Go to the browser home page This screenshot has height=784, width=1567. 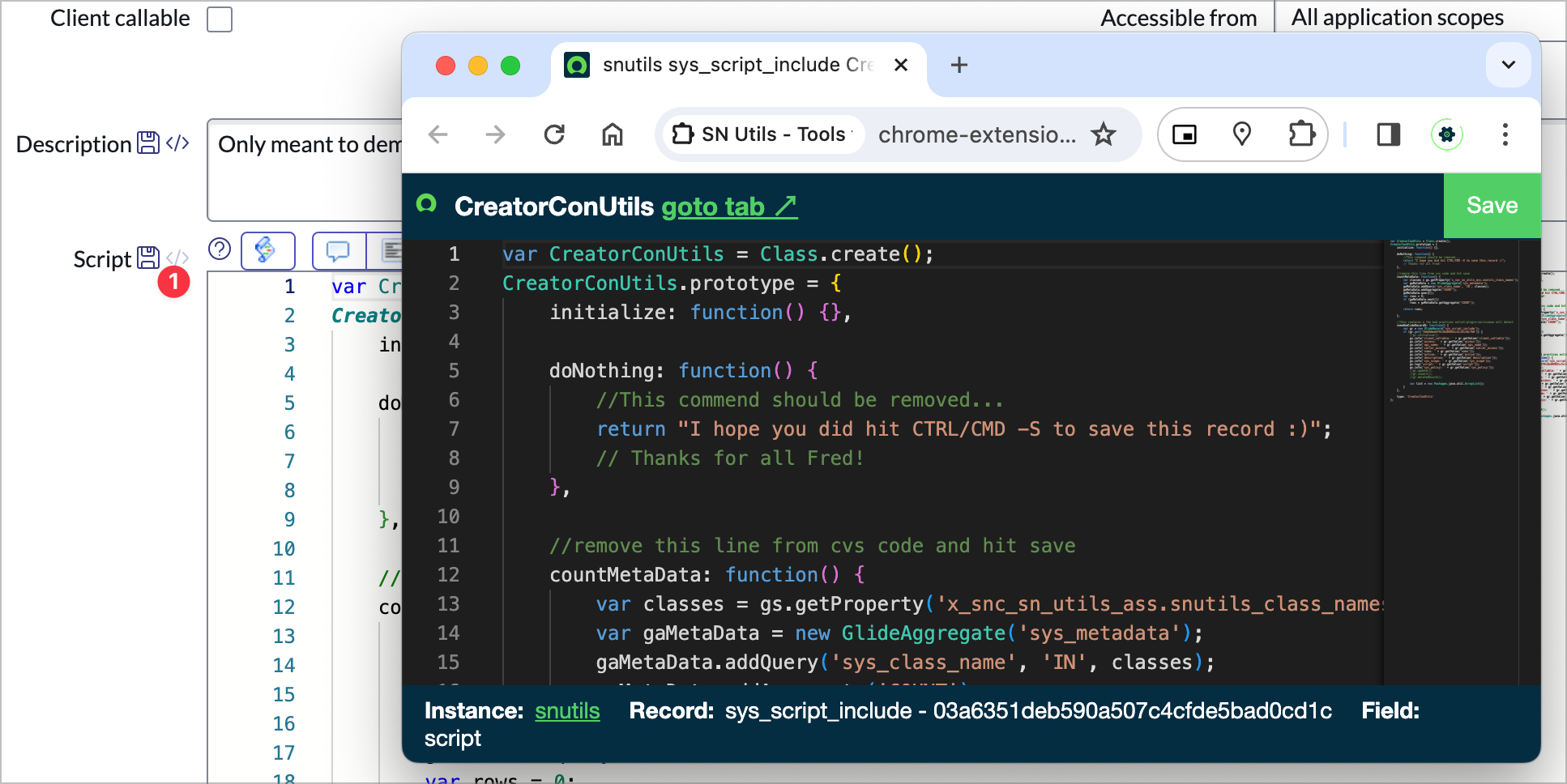[613, 134]
